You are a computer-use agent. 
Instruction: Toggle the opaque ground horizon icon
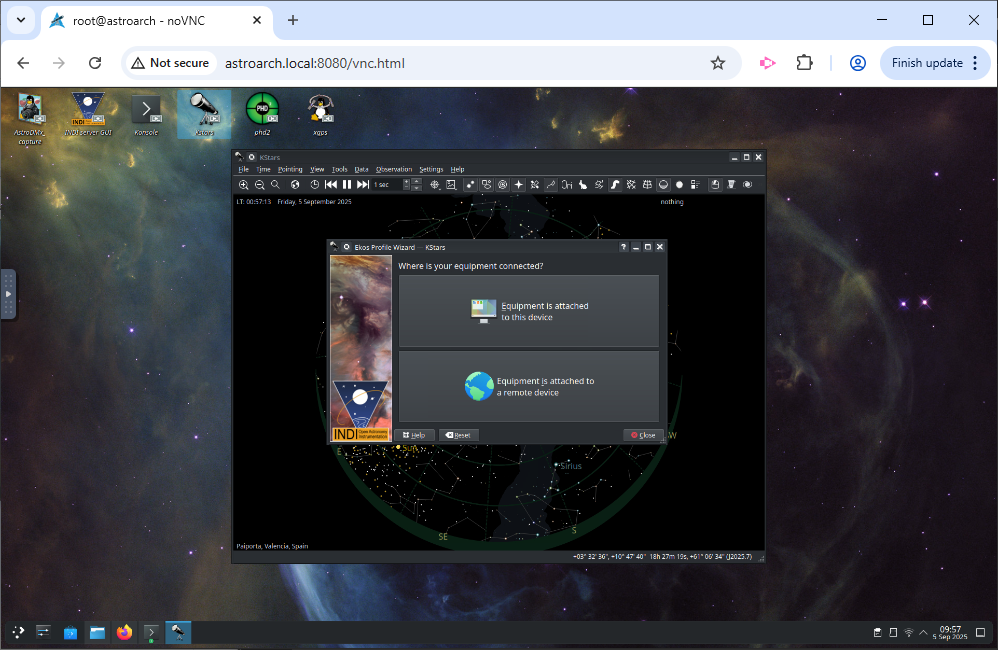click(x=663, y=185)
